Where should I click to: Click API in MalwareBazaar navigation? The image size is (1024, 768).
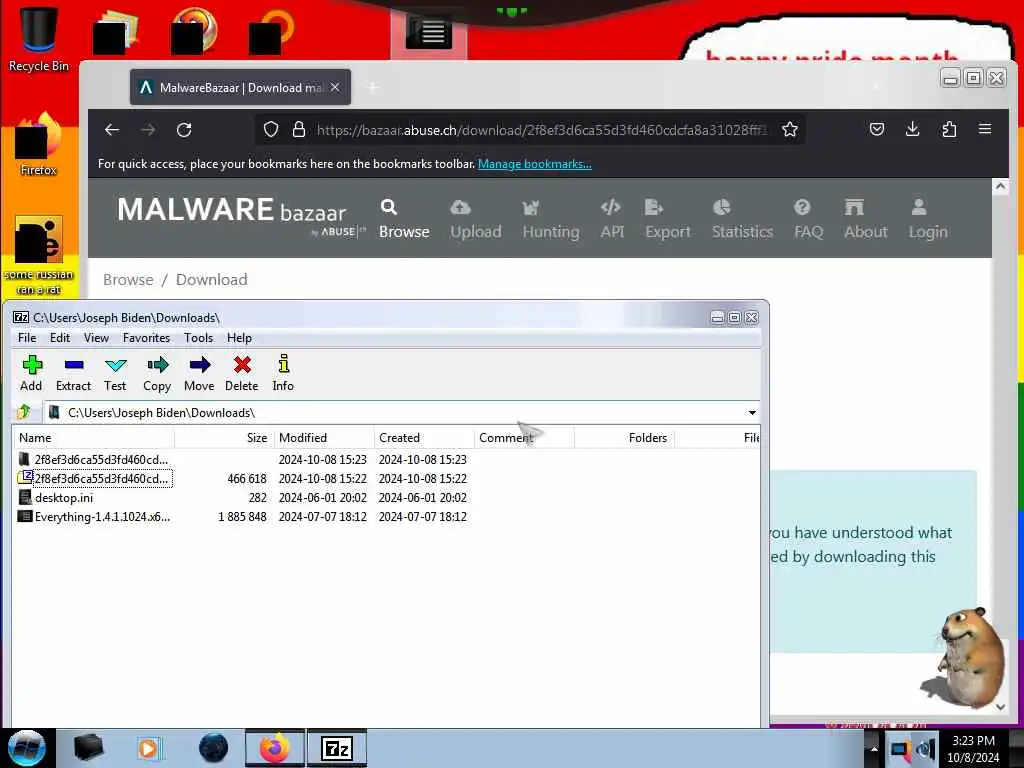pyautogui.click(x=612, y=220)
